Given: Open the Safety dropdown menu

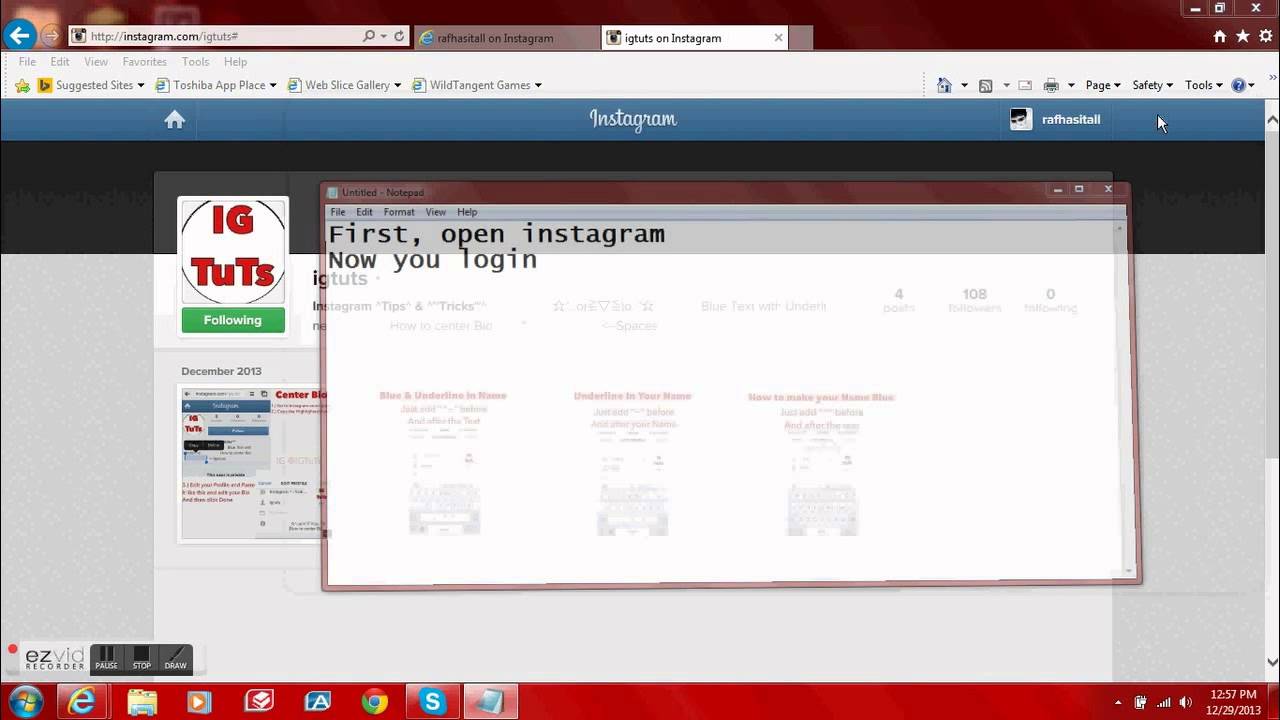Looking at the screenshot, I should click(x=1152, y=85).
